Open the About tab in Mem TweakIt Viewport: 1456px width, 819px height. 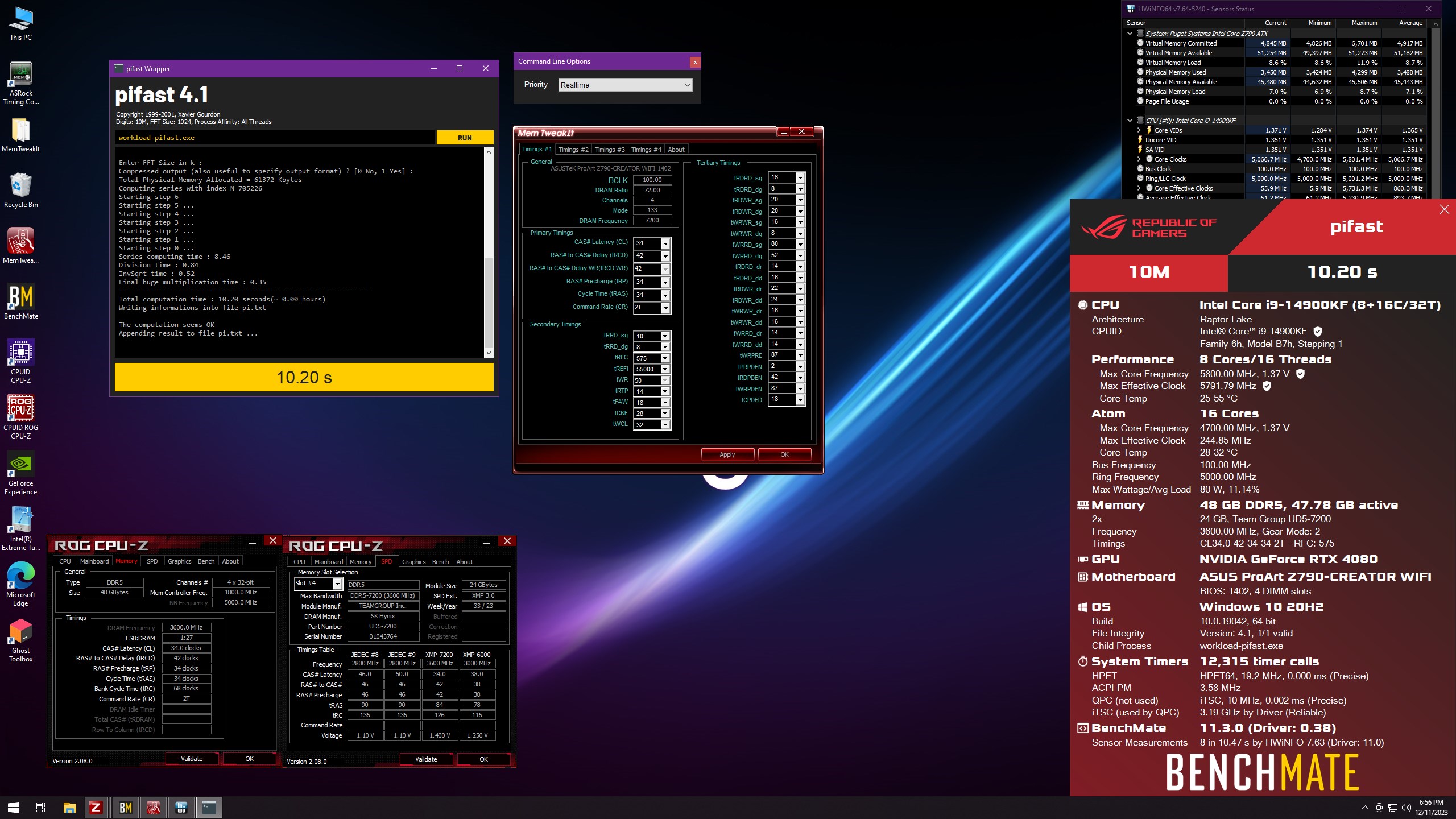676,150
